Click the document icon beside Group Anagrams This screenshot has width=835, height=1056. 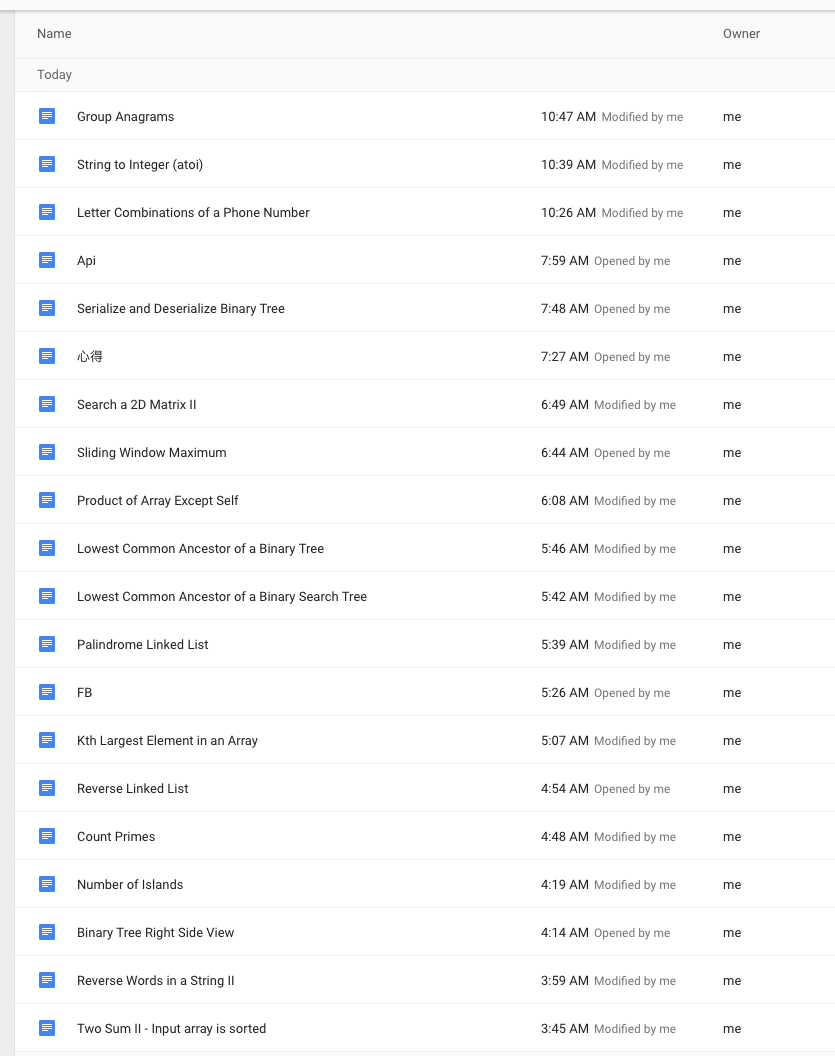(46, 116)
